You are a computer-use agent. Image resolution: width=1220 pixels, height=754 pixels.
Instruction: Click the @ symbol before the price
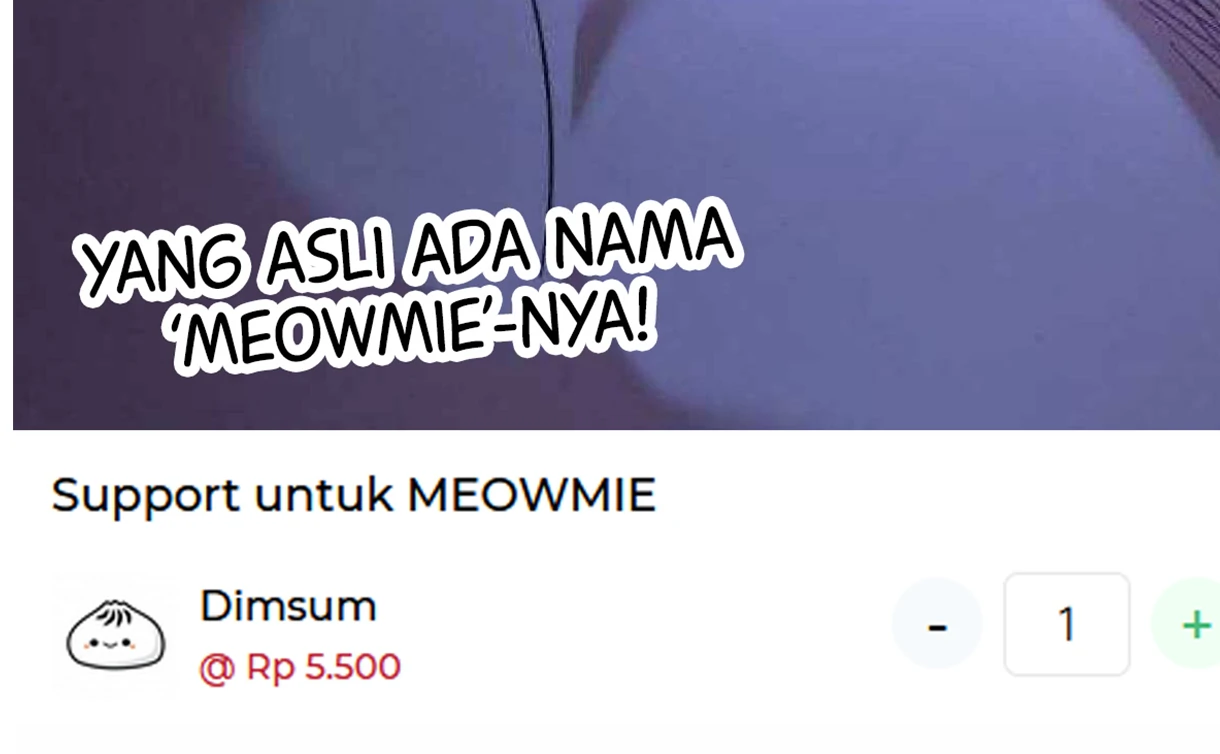216,668
